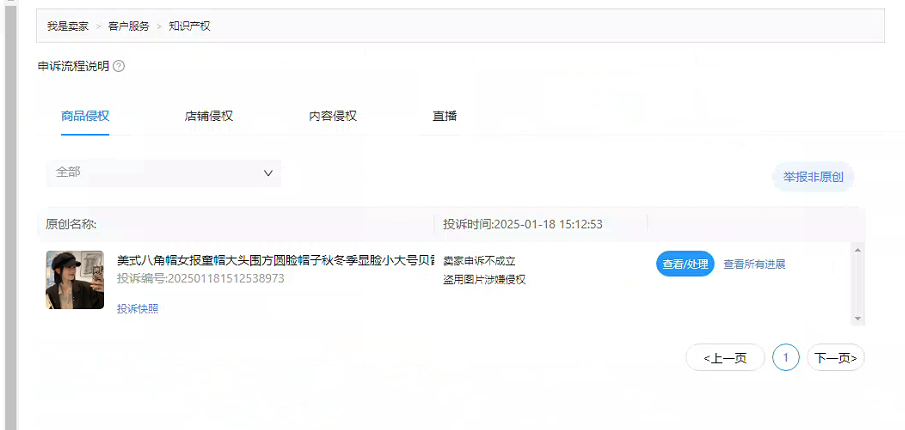This screenshot has width=905, height=430.
Task: Open the 查看所有进展 link
Action: point(754,264)
